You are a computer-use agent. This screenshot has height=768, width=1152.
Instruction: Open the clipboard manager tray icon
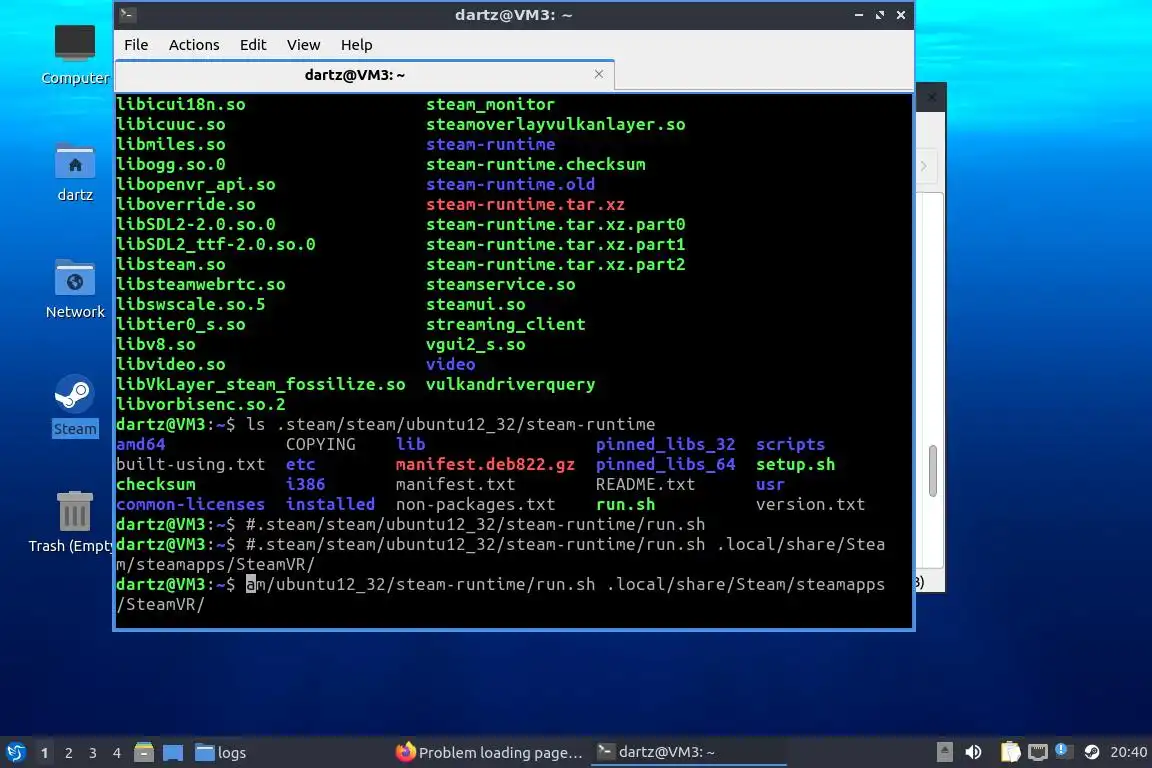pyautogui.click(x=1011, y=752)
